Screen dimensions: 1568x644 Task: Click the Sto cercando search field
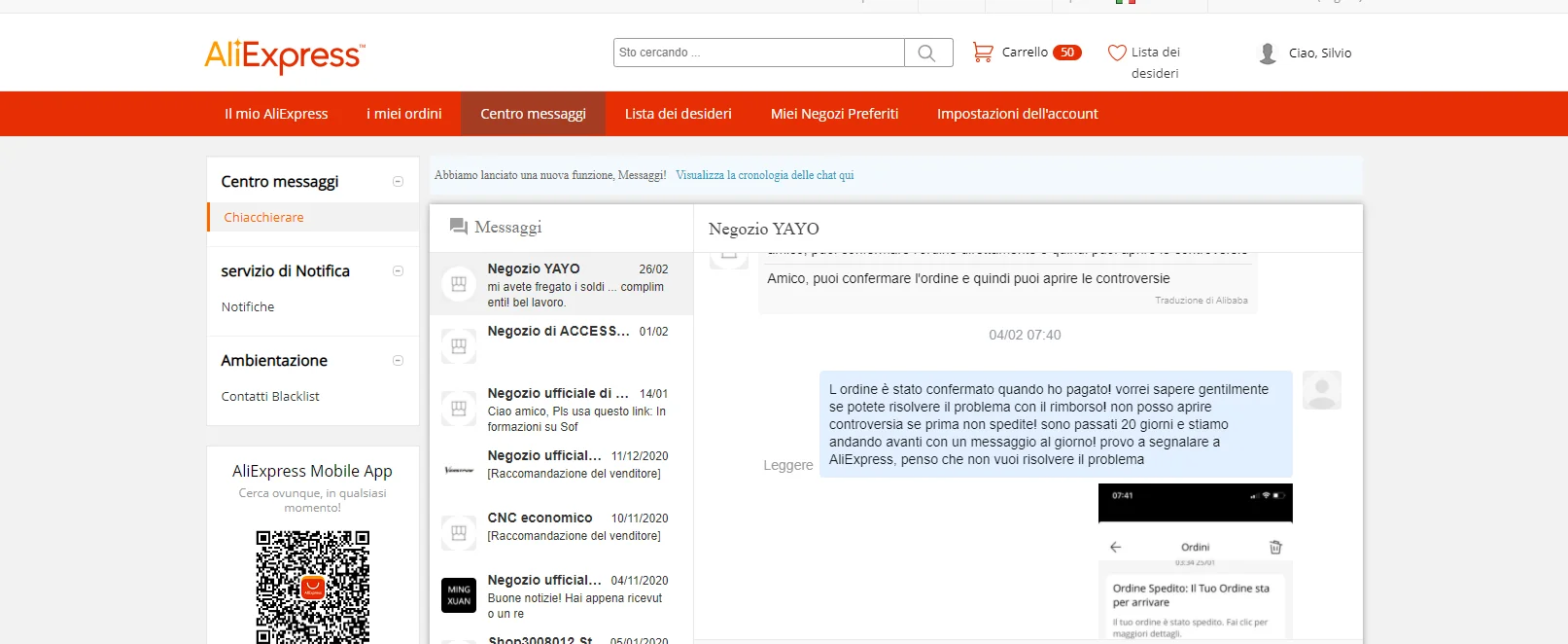click(759, 53)
